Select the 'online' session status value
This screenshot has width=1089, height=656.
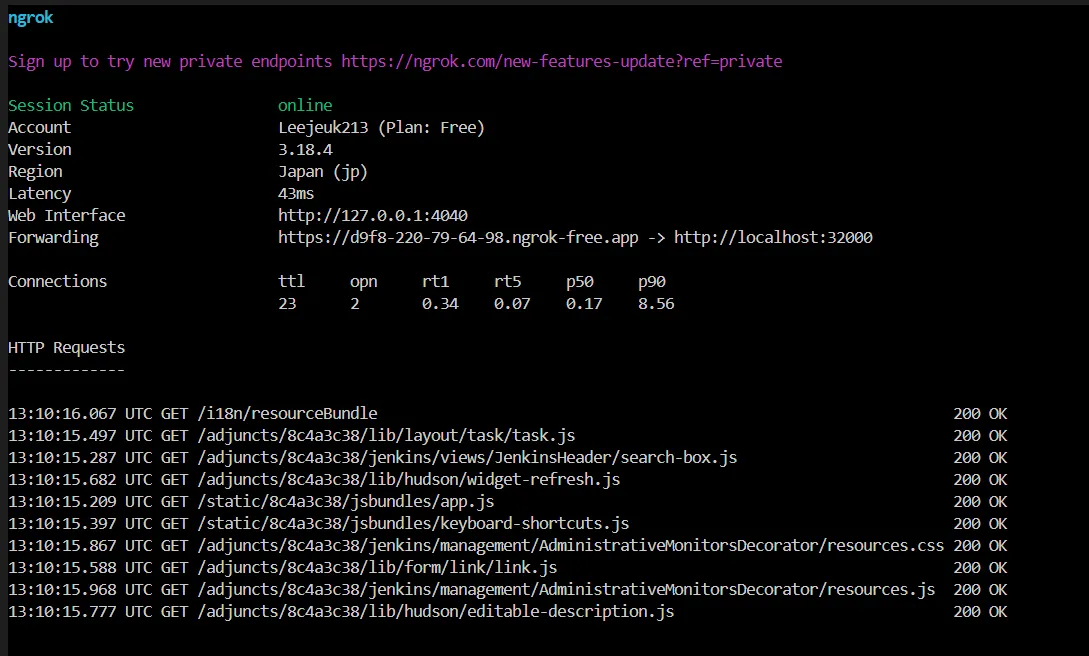click(x=305, y=106)
